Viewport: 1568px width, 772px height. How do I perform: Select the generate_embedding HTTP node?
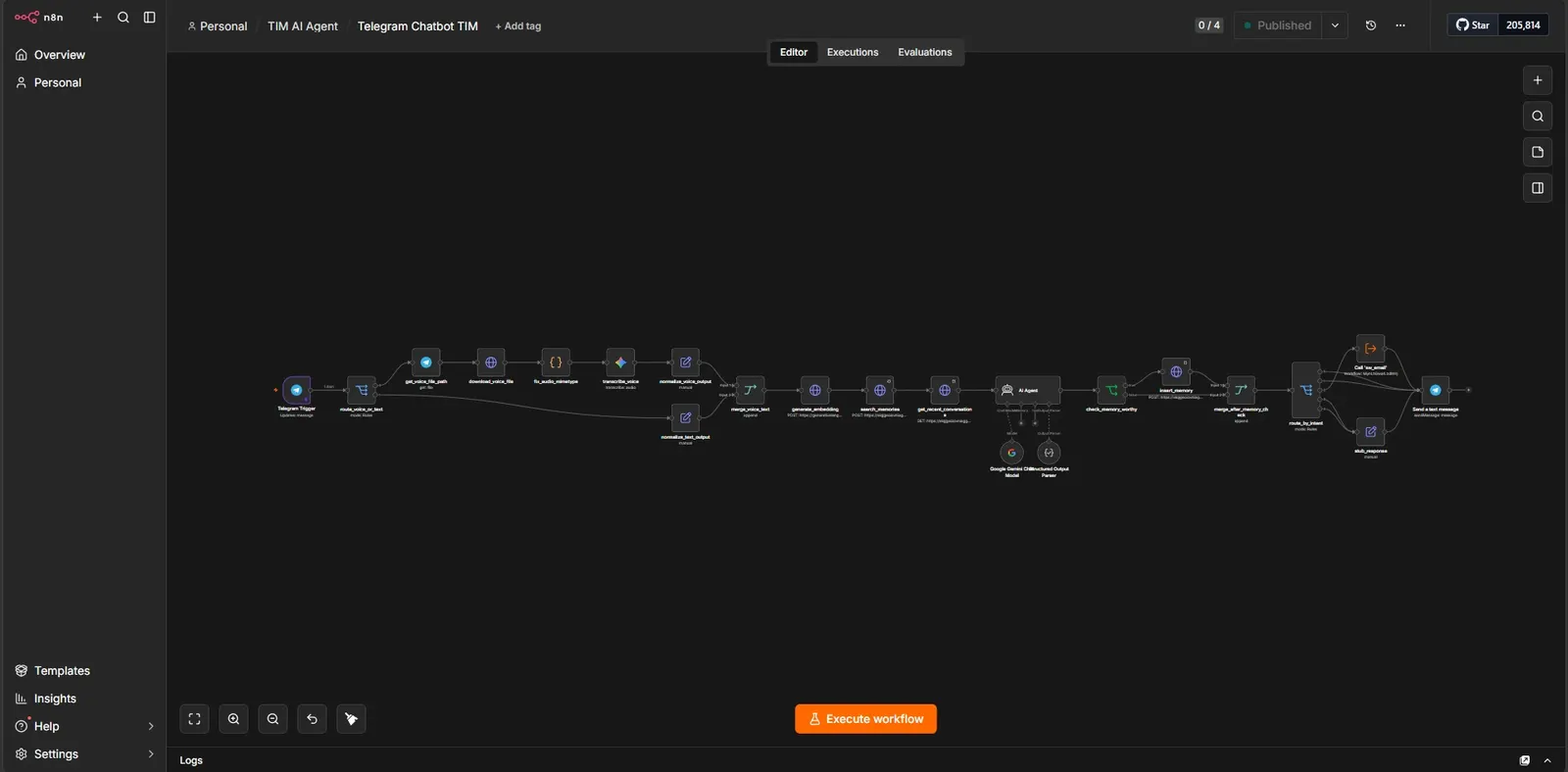(x=814, y=390)
